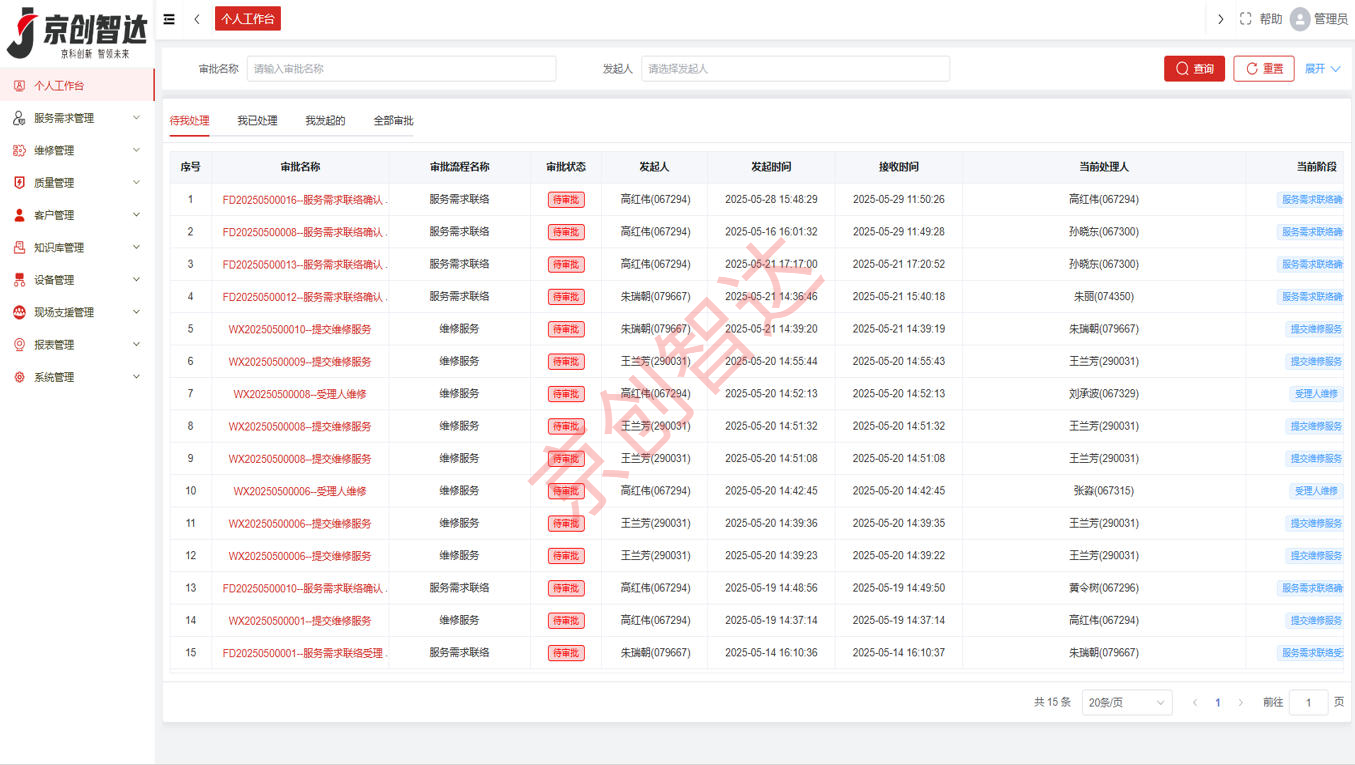
Task: Click the red 查询 search button
Action: click(1194, 69)
